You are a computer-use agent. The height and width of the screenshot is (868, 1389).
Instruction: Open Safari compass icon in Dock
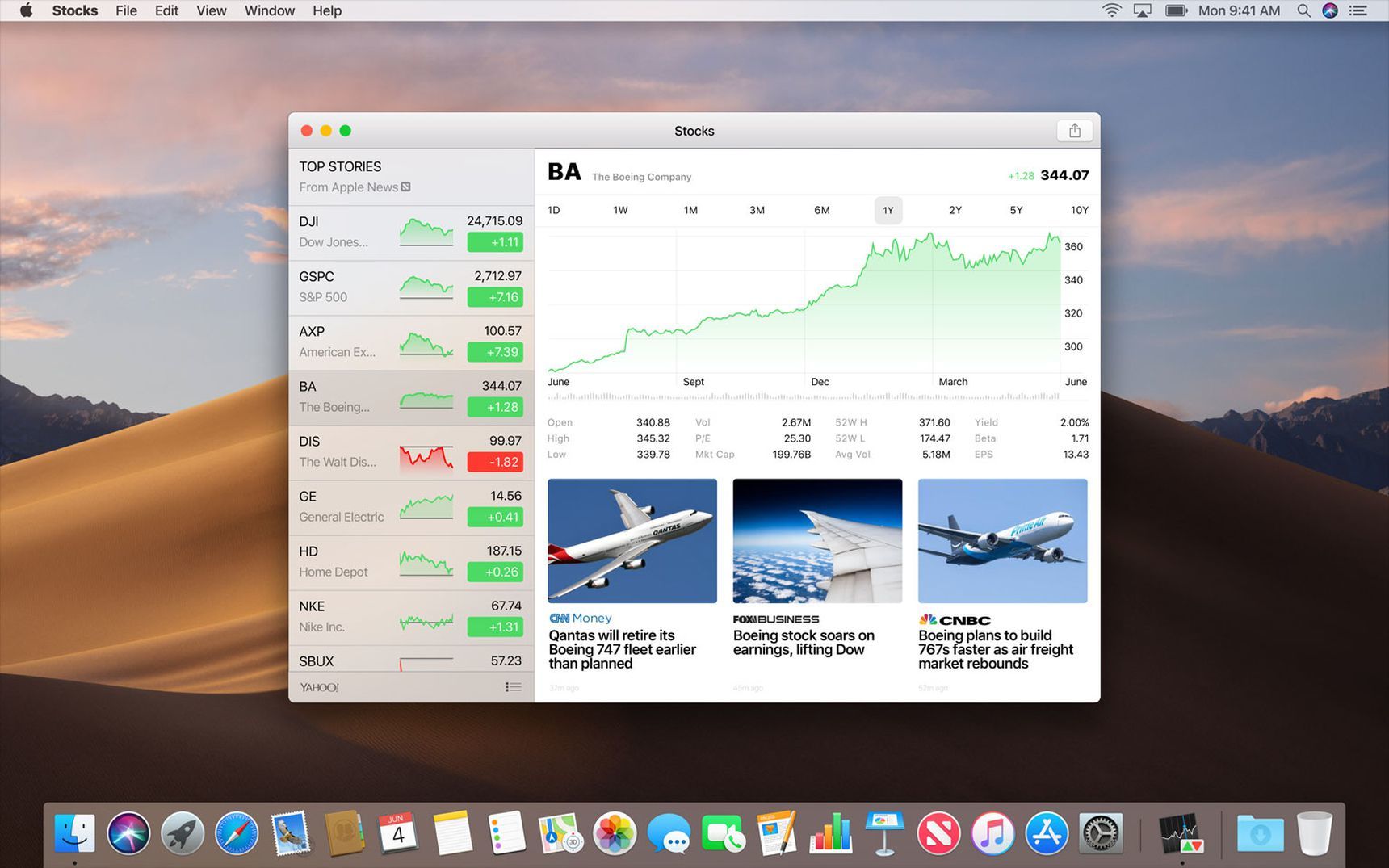pyautogui.click(x=237, y=833)
